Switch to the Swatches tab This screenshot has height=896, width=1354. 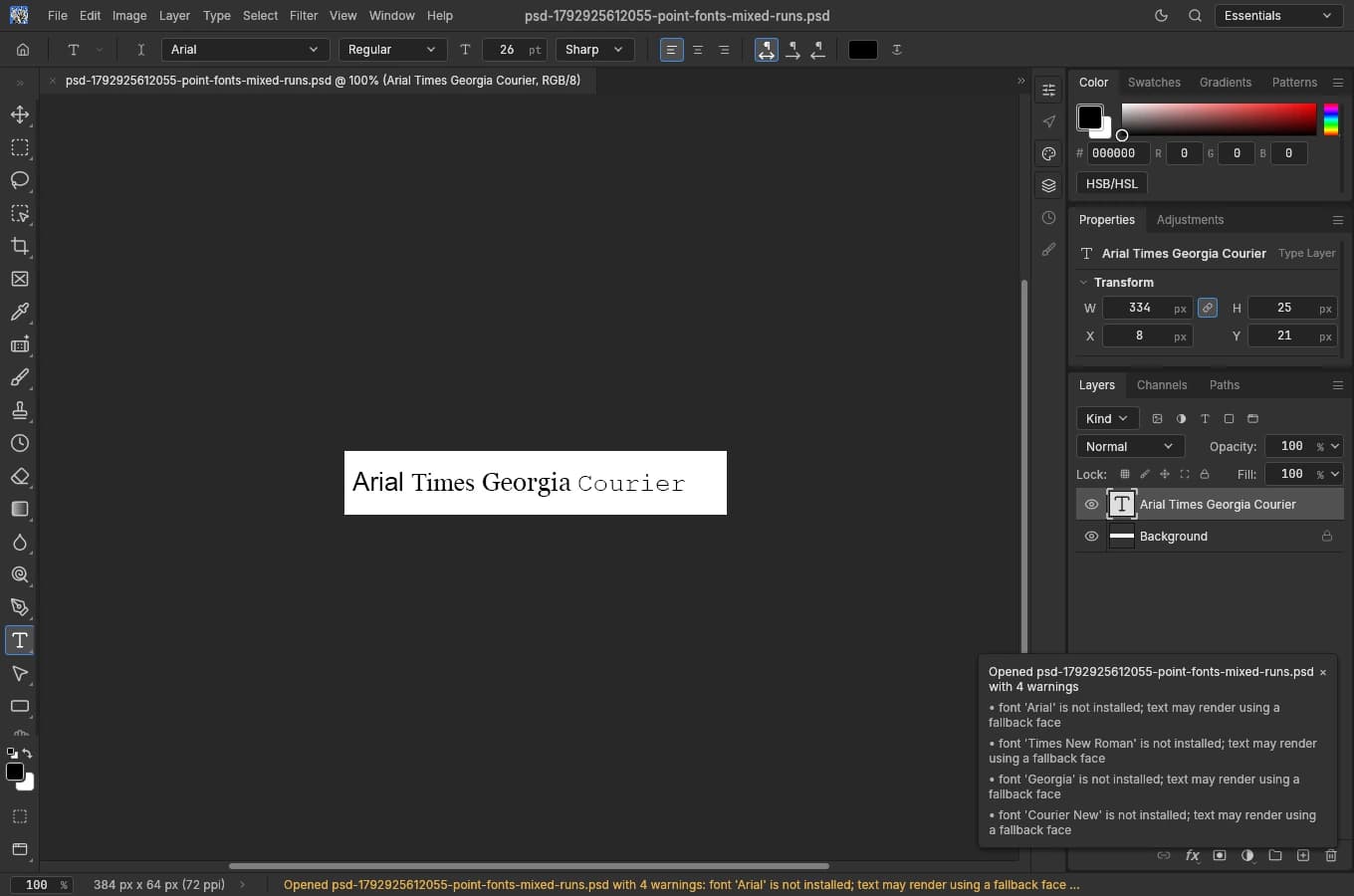[1154, 83]
